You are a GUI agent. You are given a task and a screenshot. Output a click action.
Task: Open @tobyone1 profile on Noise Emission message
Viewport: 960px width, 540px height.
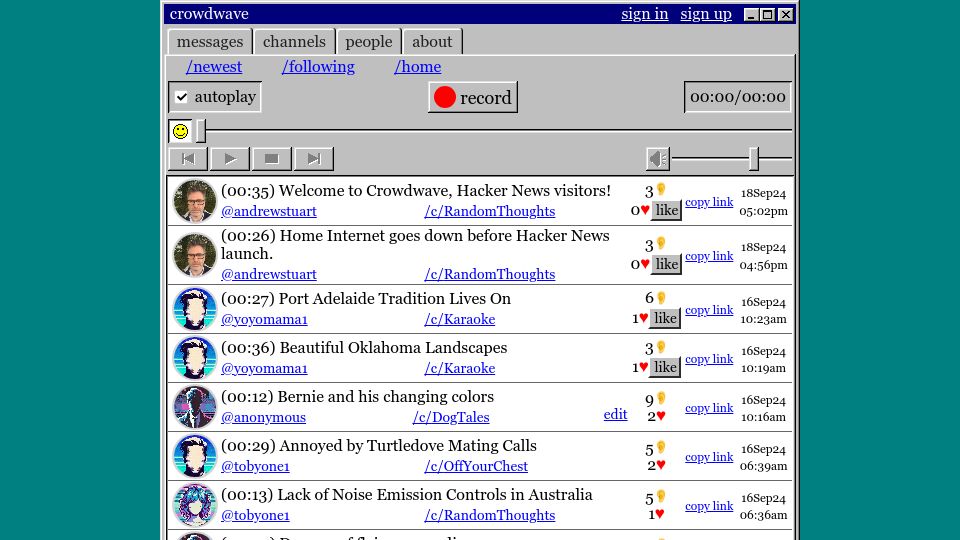point(255,516)
